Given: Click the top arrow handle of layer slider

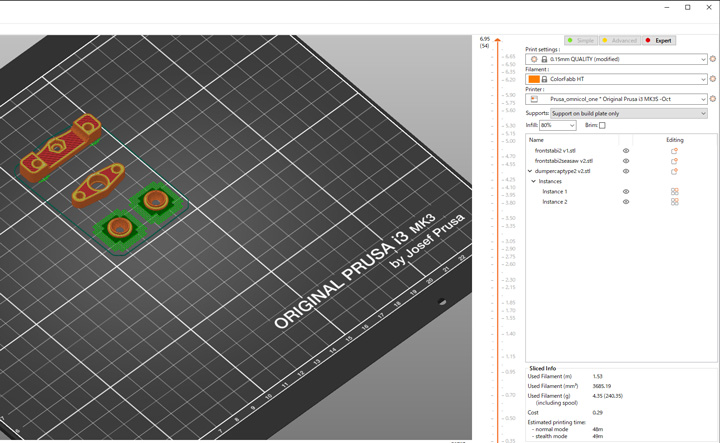Looking at the screenshot, I should coord(497,40).
